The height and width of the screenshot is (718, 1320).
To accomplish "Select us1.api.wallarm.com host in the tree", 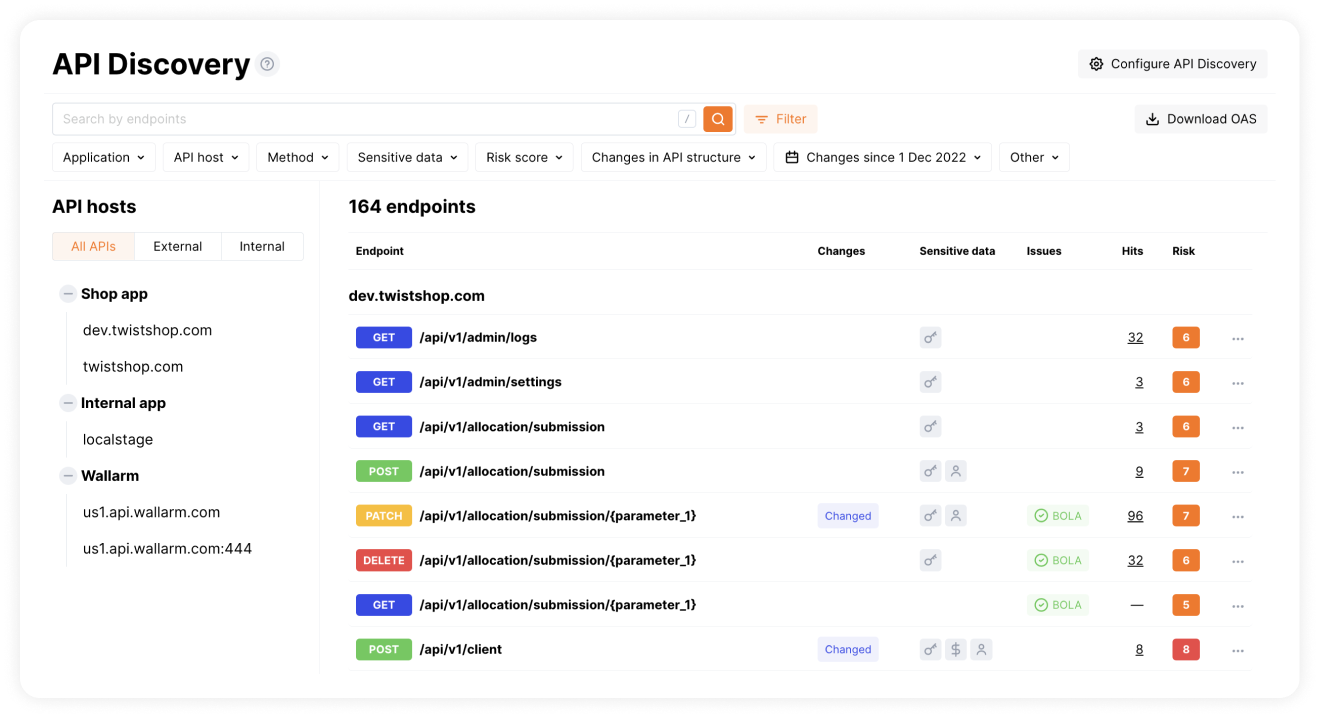I will coord(151,512).
